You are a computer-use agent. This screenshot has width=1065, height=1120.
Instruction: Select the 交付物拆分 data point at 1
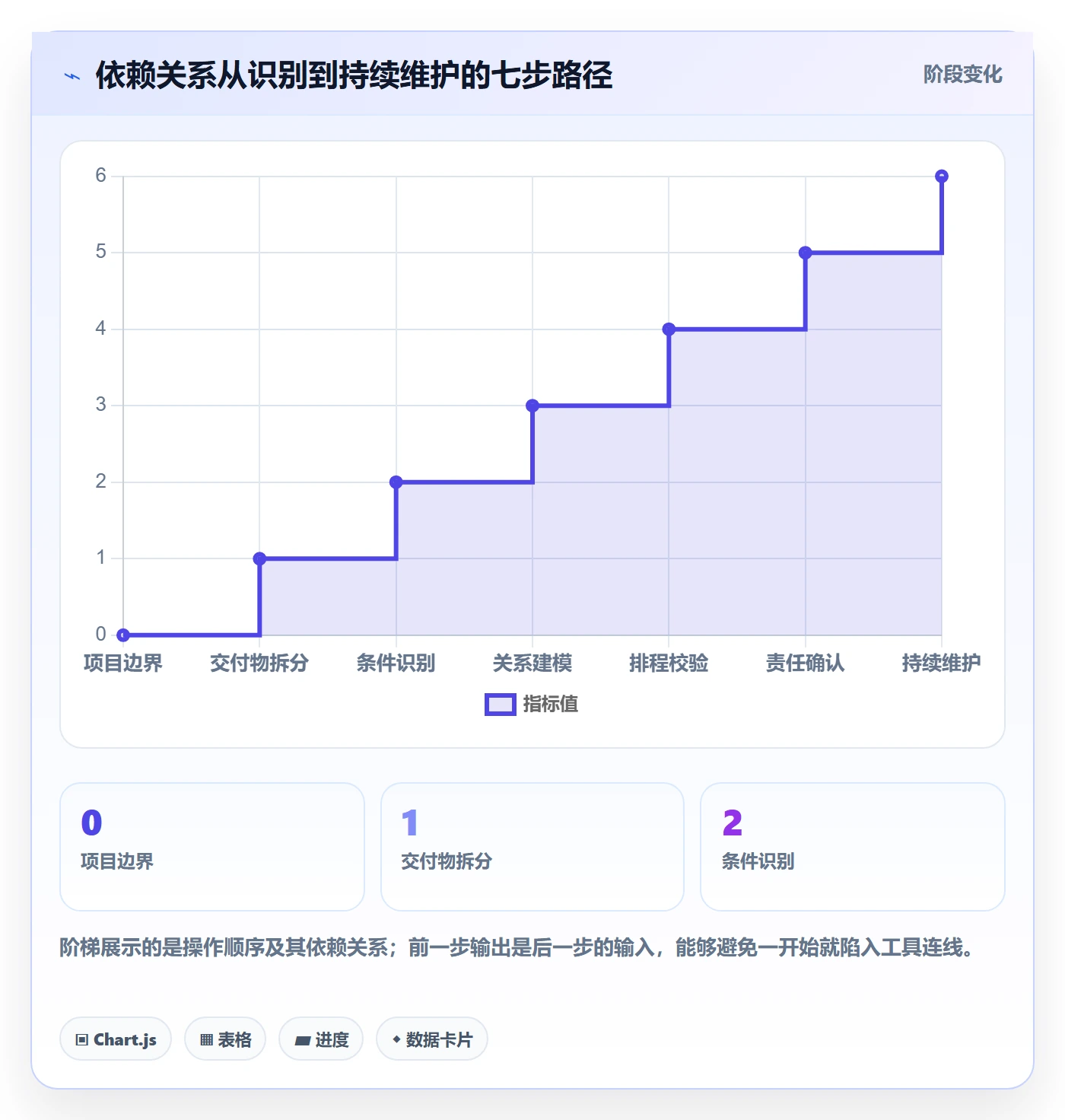tap(259, 558)
